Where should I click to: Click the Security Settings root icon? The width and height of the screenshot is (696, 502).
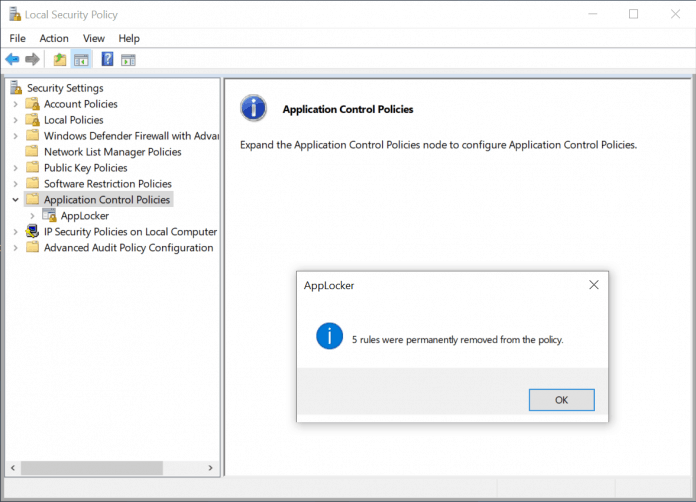tap(16, 87)
